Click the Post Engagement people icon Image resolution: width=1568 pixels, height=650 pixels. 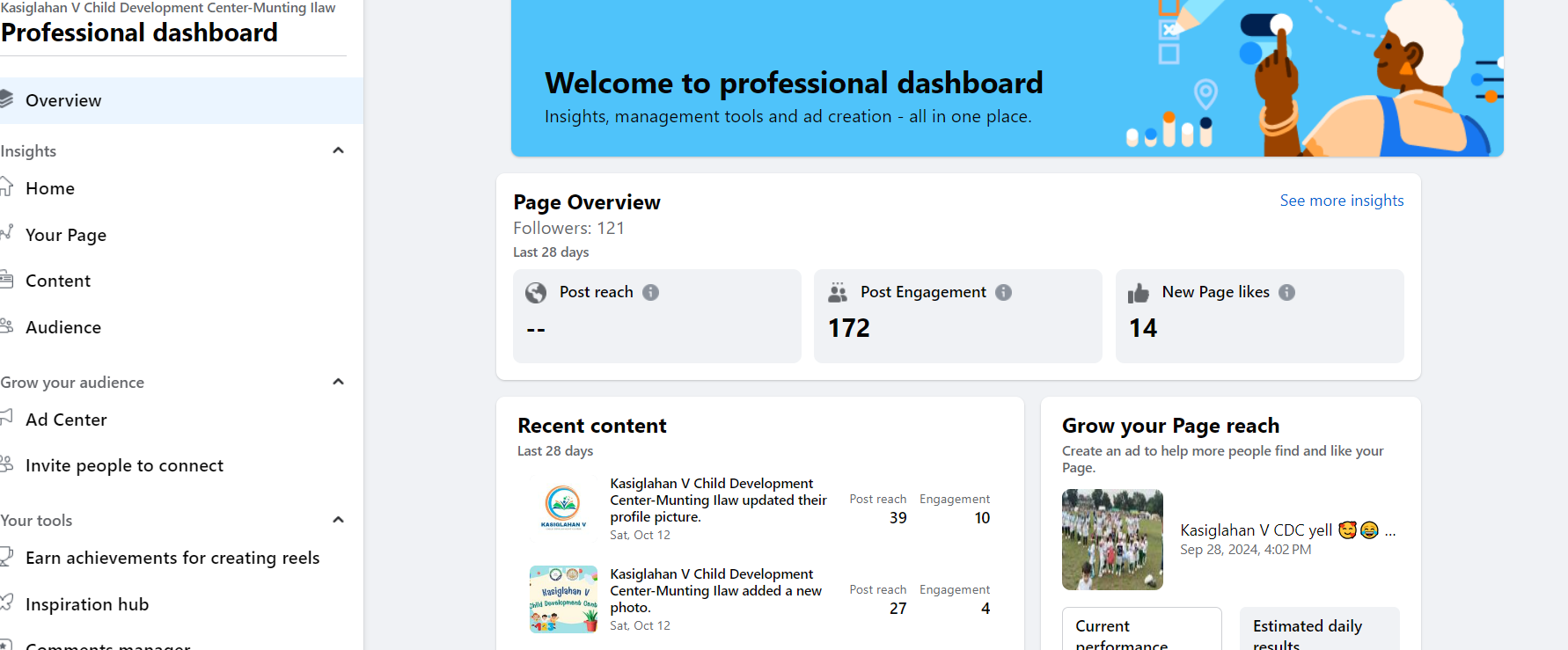click(x=838, y=292)
